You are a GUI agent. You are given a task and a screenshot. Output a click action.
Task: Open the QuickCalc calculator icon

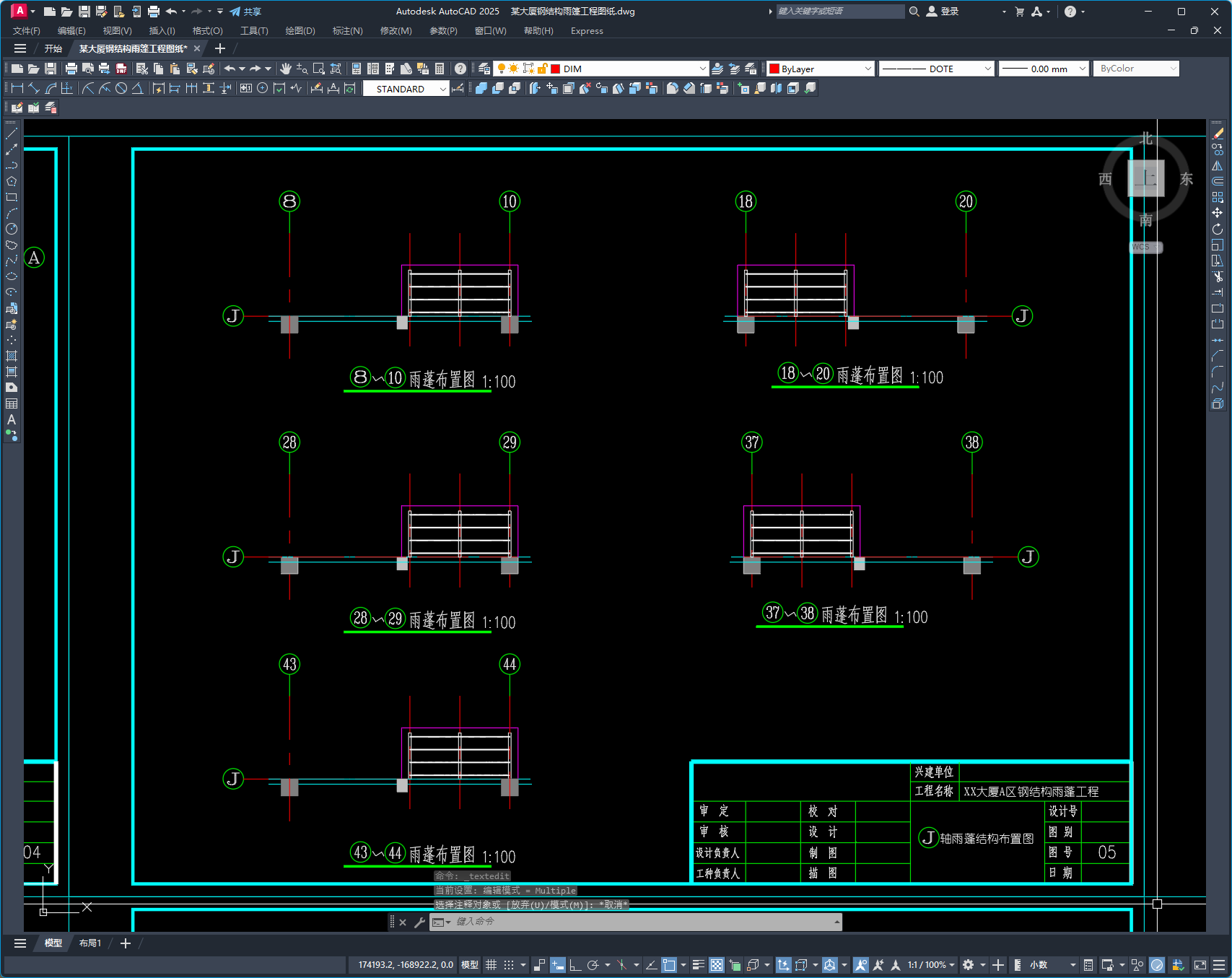440,69
